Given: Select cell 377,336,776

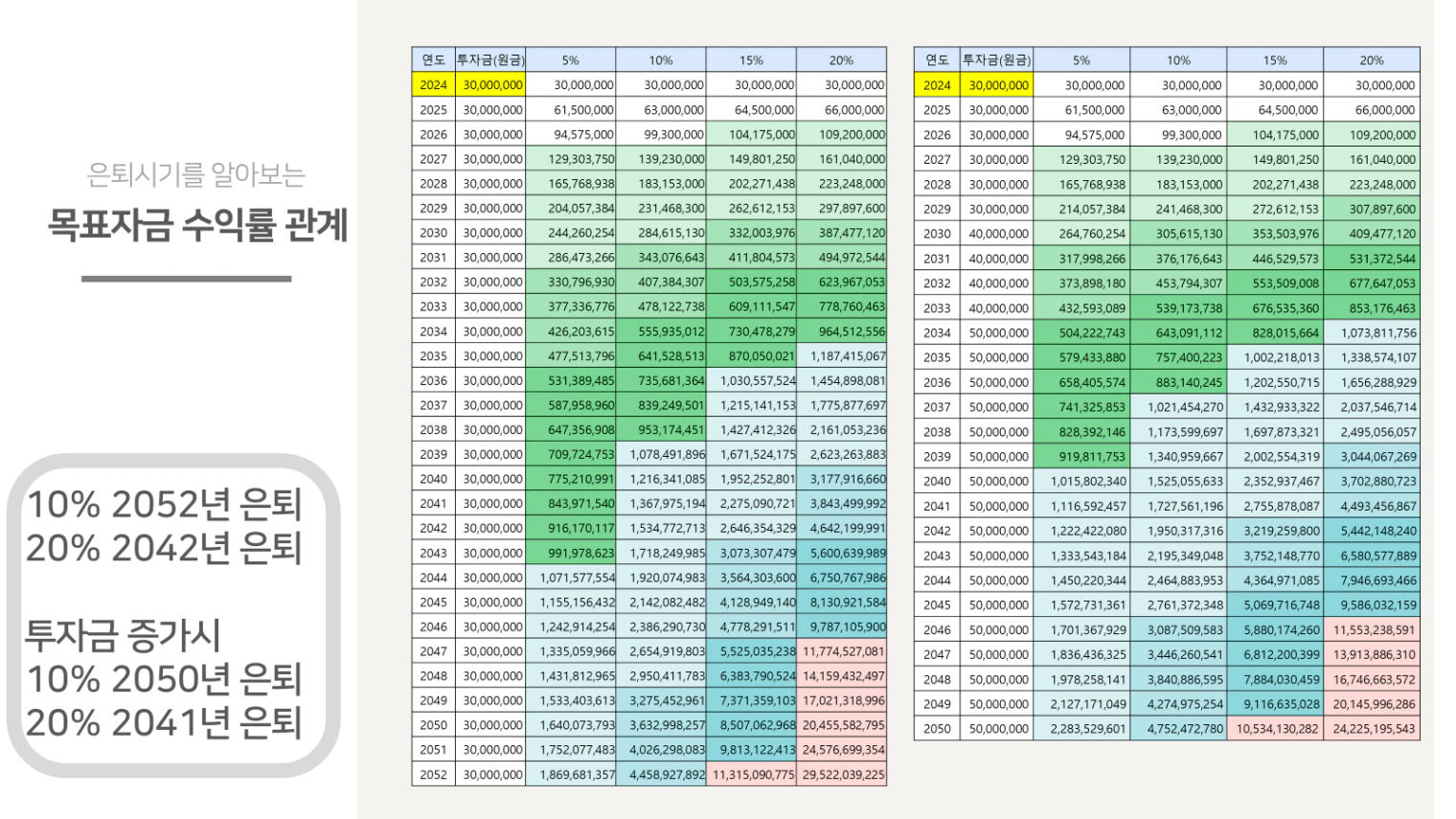Looking at the screenshot, I should click(x=571, y=307).
